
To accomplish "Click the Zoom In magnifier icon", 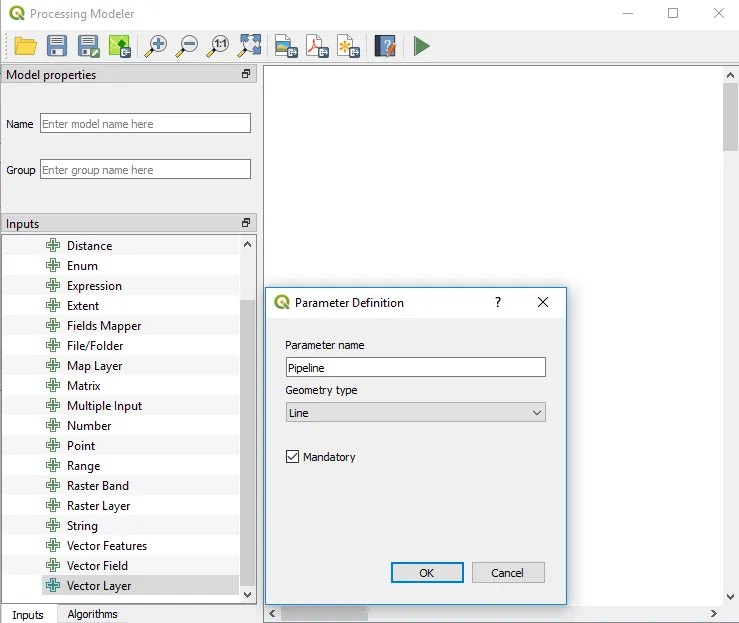I will click(x=155, y=46).
